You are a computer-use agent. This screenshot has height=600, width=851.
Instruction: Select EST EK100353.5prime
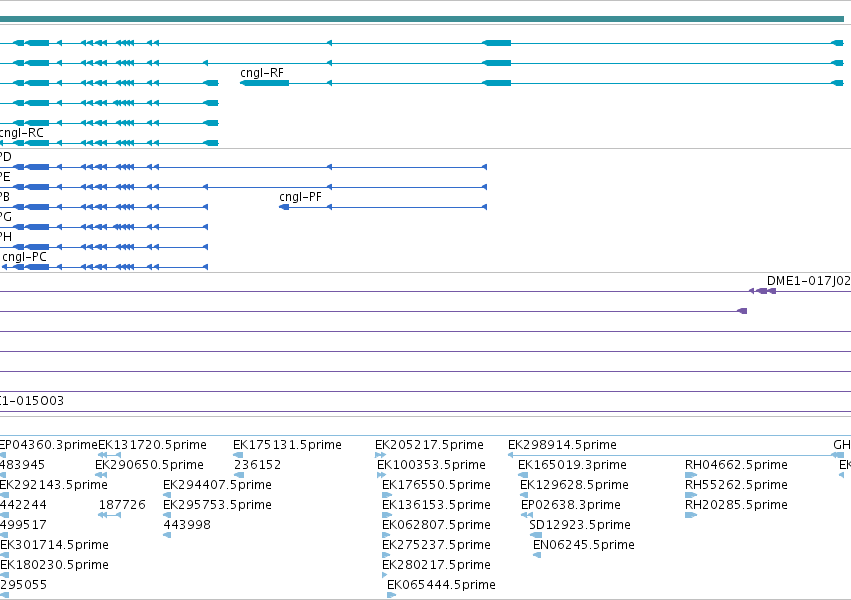click(x=431, y=465)
